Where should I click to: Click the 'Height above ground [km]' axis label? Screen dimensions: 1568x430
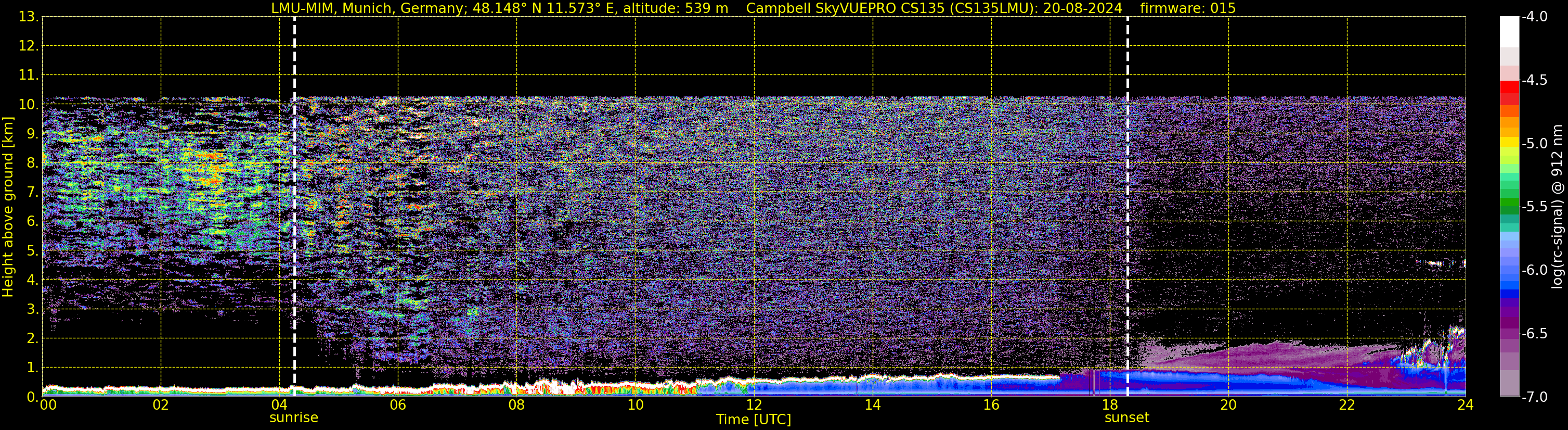pyautogui.click(x=8, y=207)
